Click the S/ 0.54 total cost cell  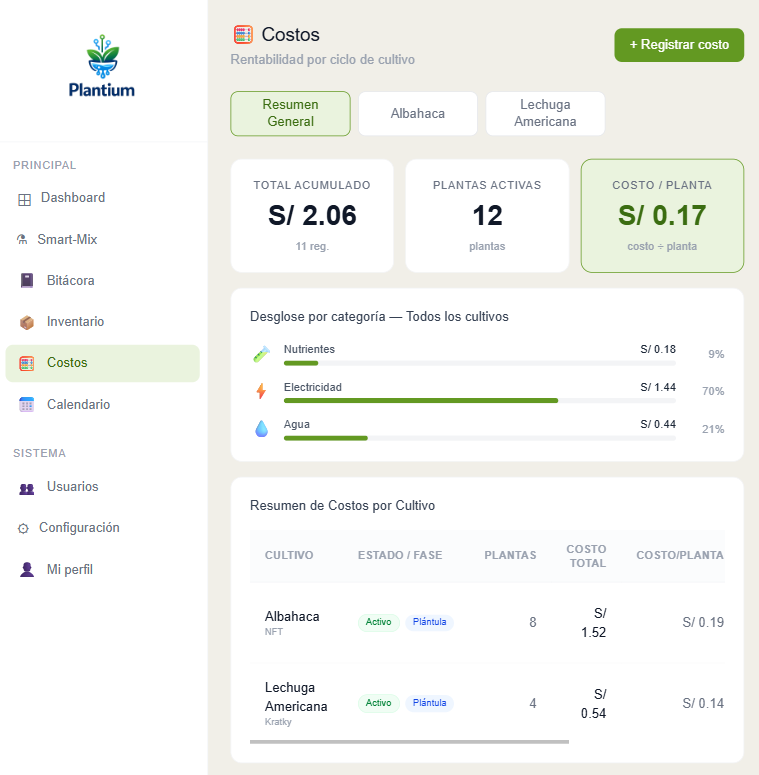(593, 704)
